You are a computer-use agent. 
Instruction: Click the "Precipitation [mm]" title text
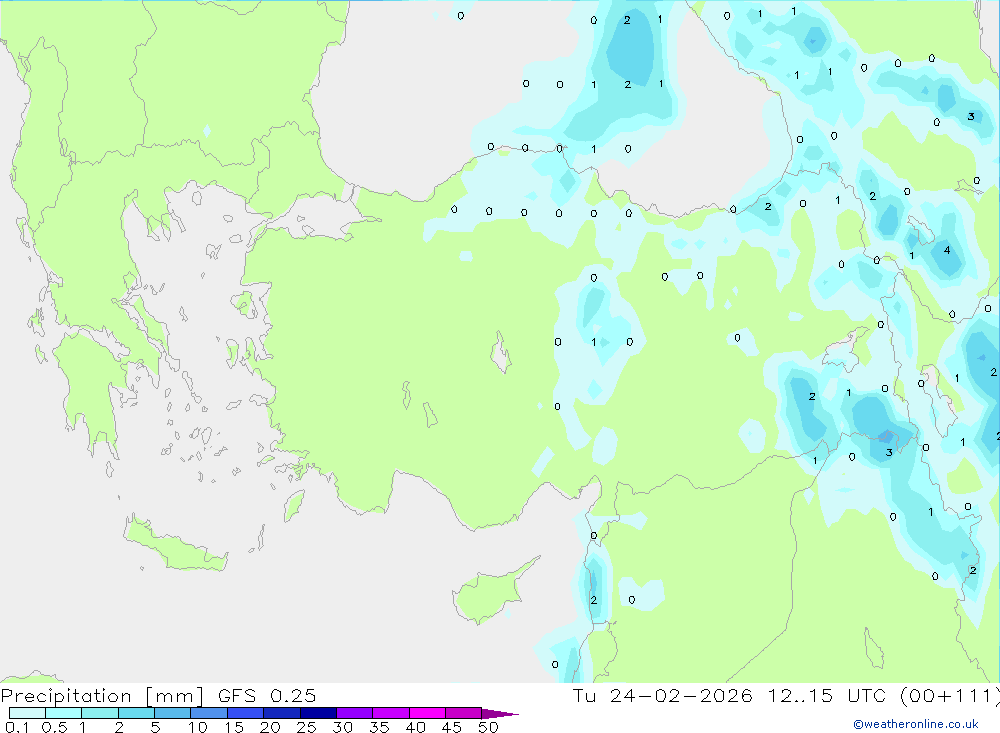tap(102, 696)
